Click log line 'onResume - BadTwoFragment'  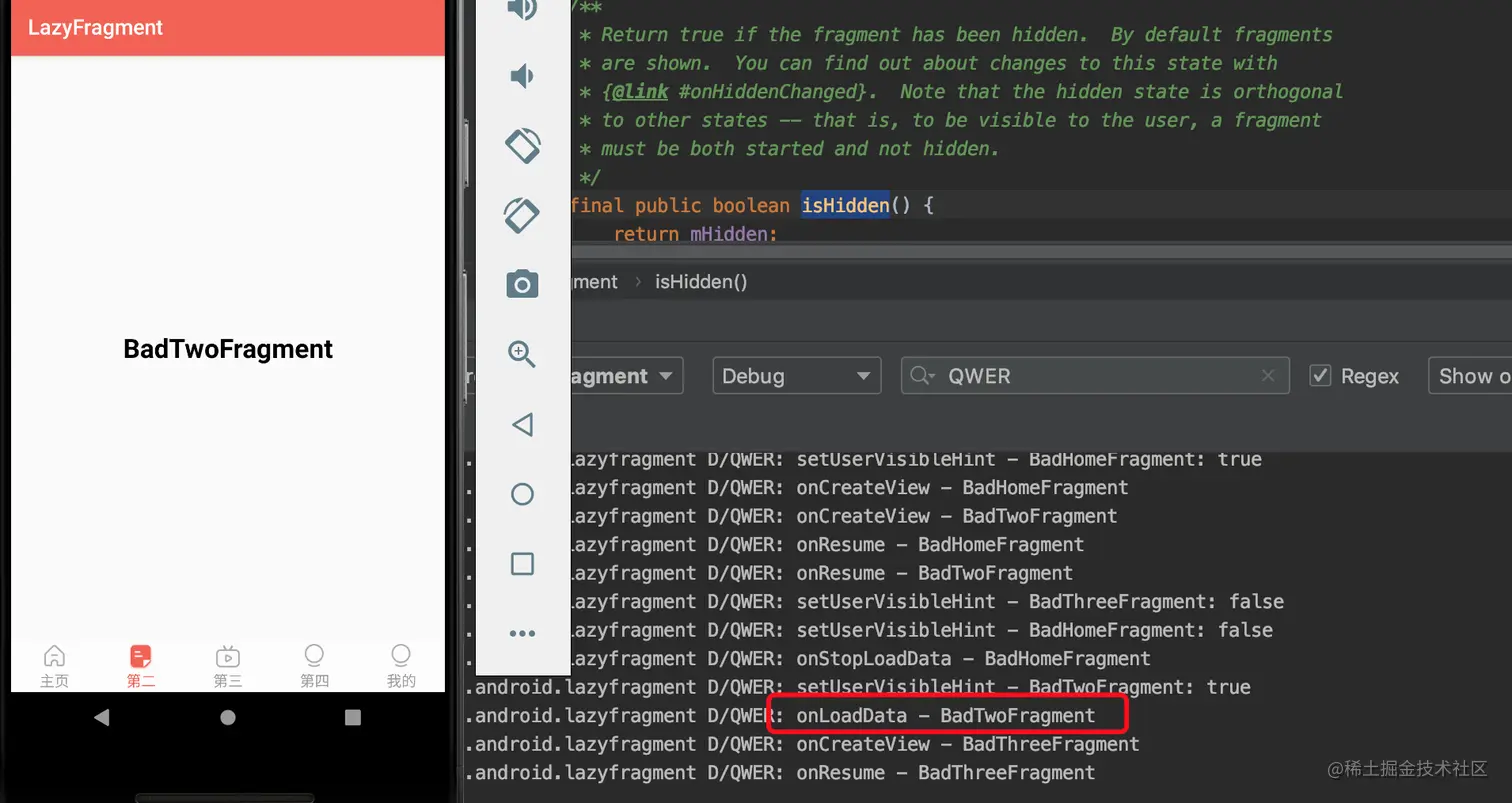[934, 573]
